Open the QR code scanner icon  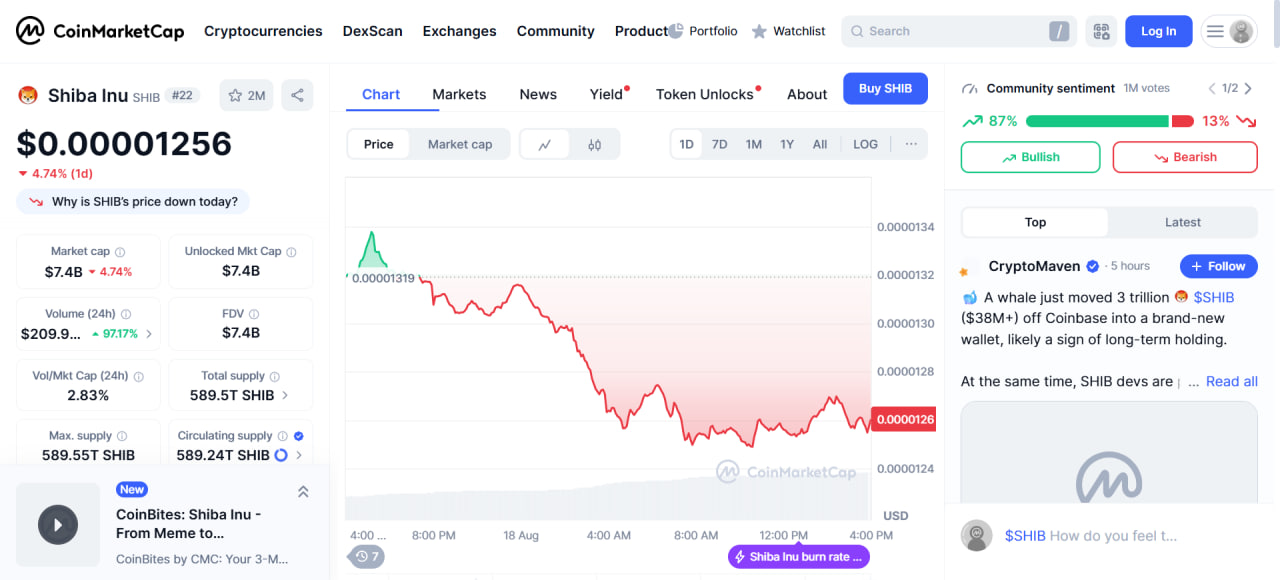[x=1101, y=31]
